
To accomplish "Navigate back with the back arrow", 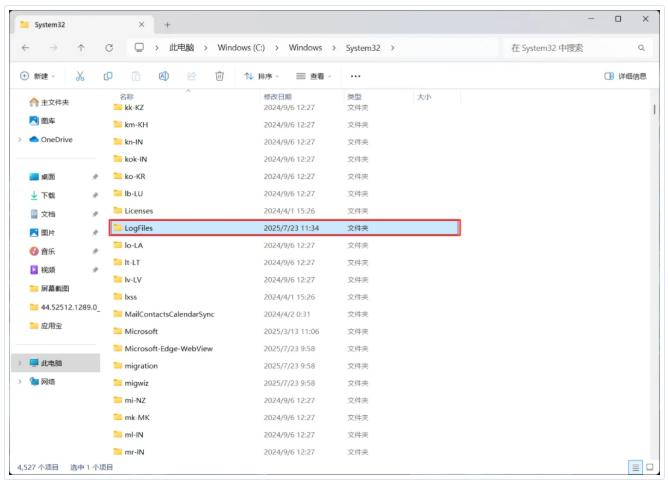I will [25, 47].
